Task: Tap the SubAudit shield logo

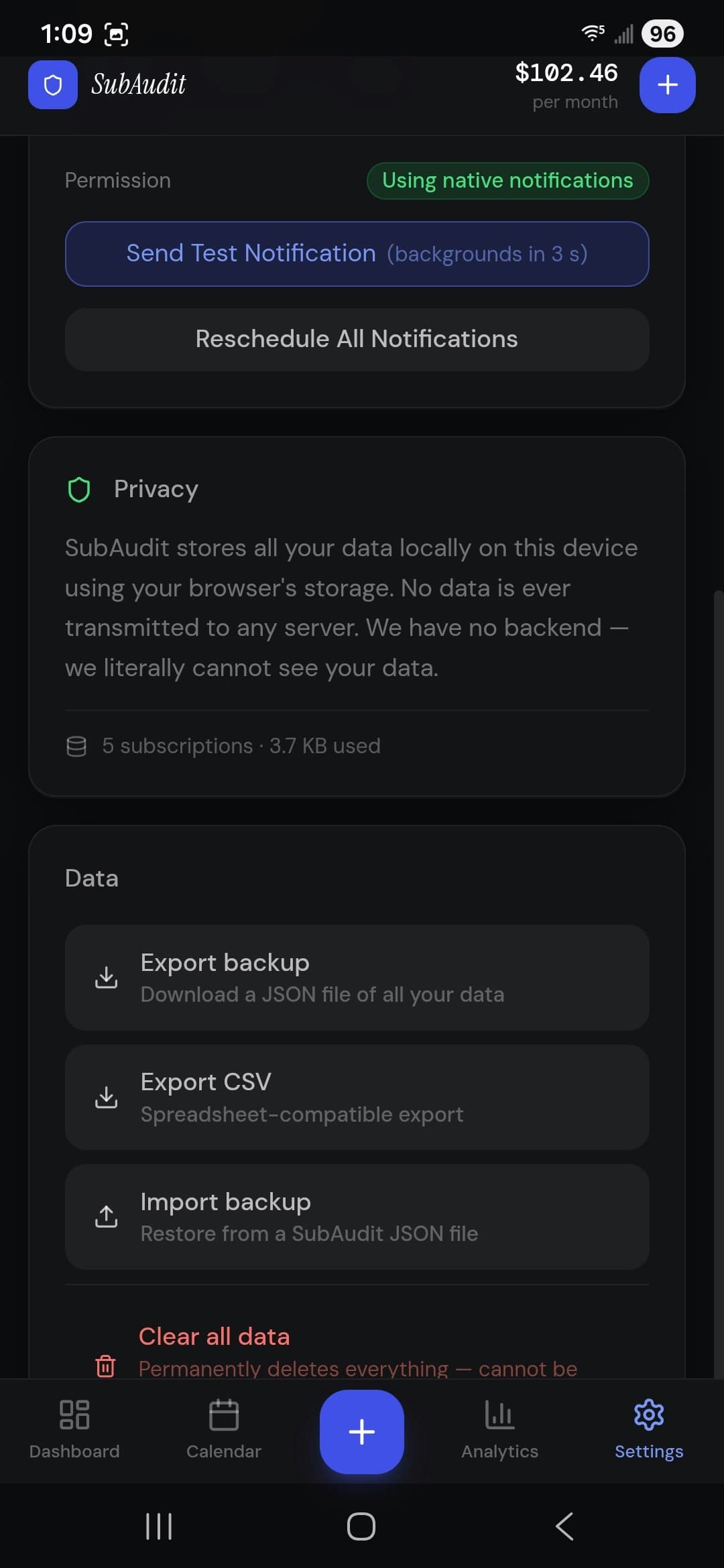Action: [x=52, y=84]
